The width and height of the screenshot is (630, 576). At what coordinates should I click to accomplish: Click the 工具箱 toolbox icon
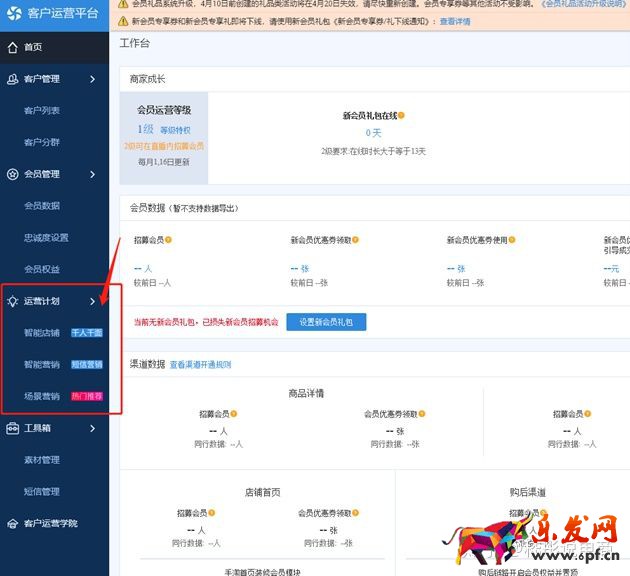pyautogui.click(x=13, y=428)
